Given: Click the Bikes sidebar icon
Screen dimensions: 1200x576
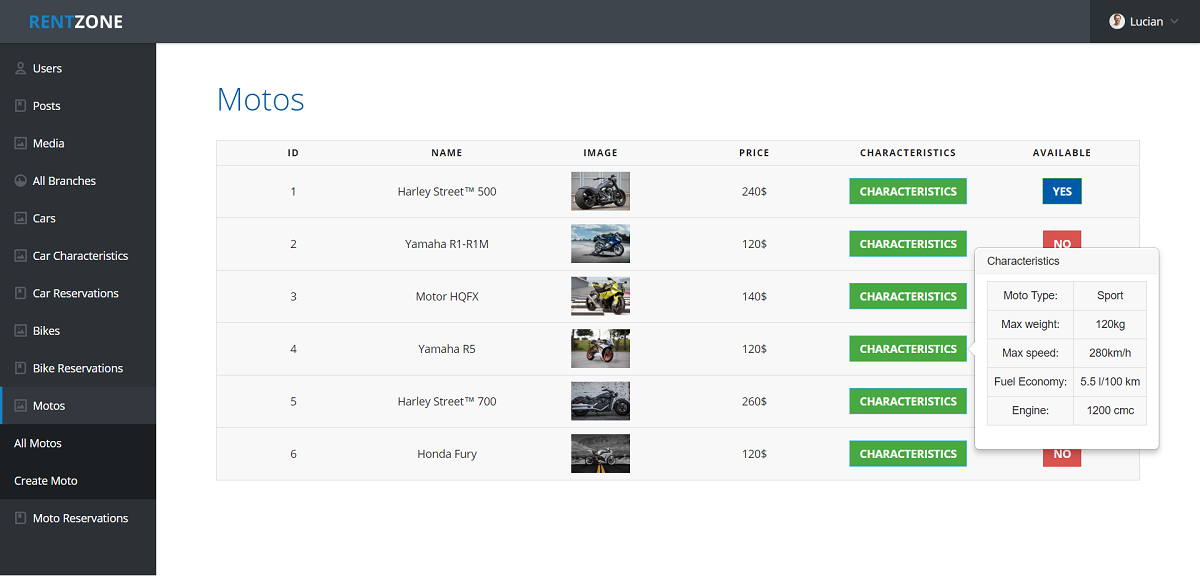Looking at the screenshot, I should point(20,331).
